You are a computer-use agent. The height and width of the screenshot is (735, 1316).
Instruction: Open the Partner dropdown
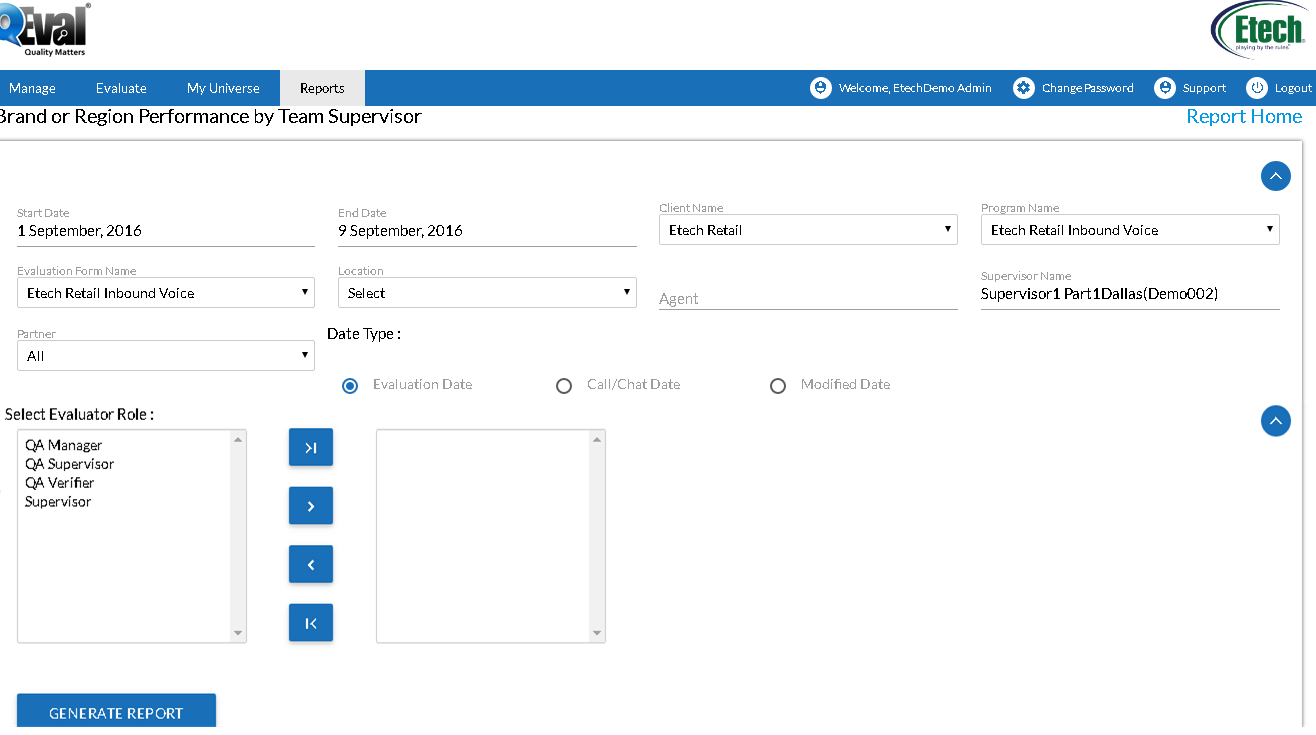coord(166,356)
